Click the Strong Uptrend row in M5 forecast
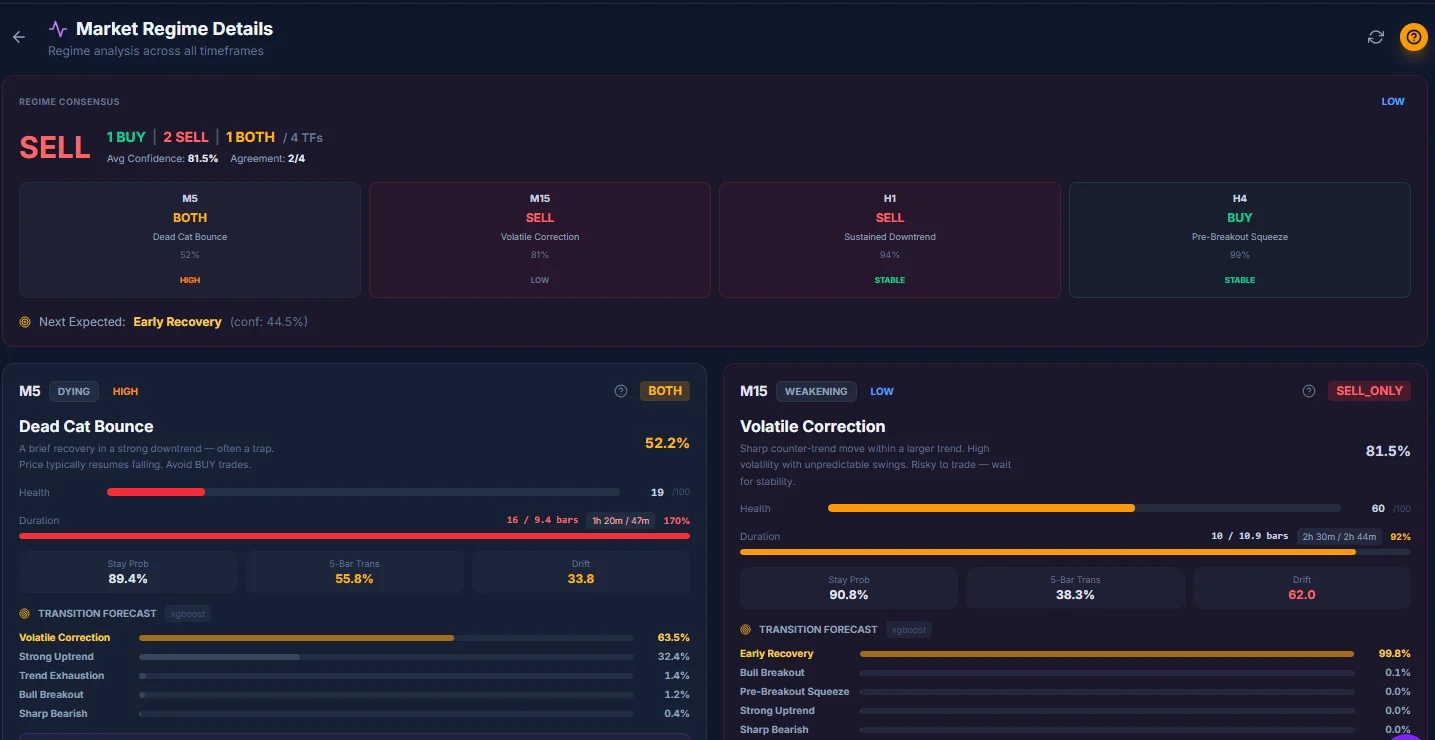 pyautogui.click(x=354, y=657)
